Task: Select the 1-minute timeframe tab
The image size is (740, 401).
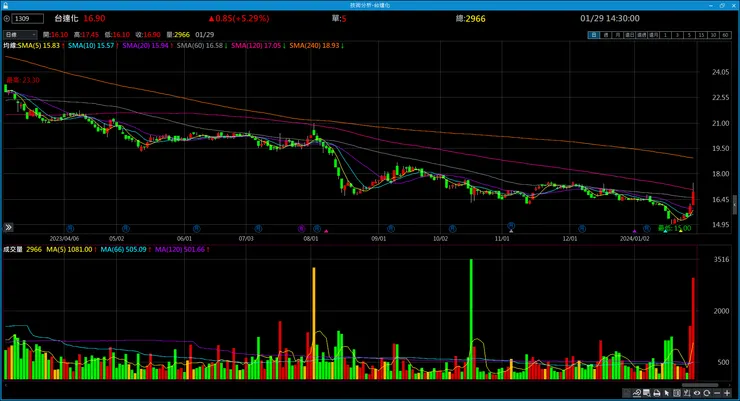Action: point(665,35)
